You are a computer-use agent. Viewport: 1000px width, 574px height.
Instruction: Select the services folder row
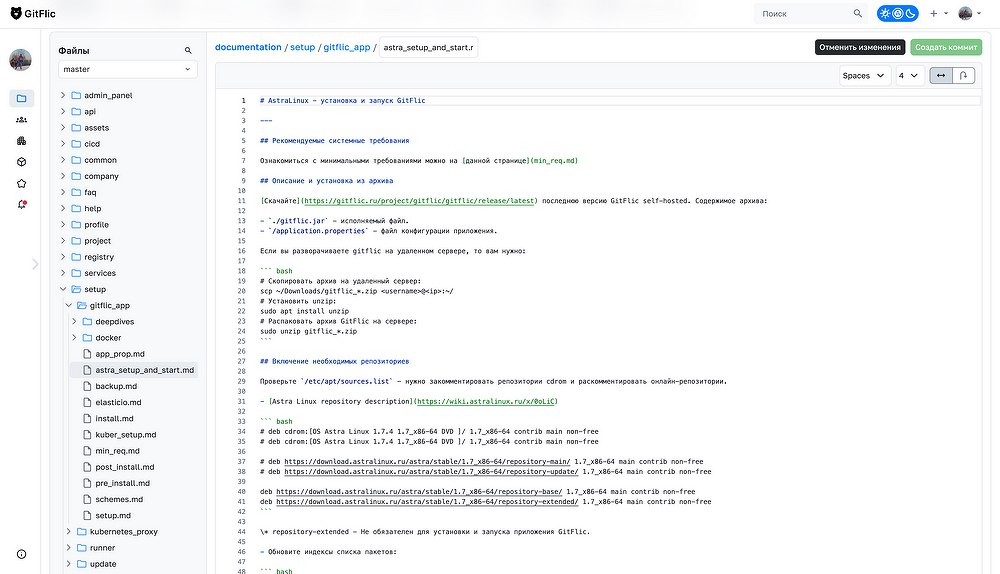click(128, 273)
